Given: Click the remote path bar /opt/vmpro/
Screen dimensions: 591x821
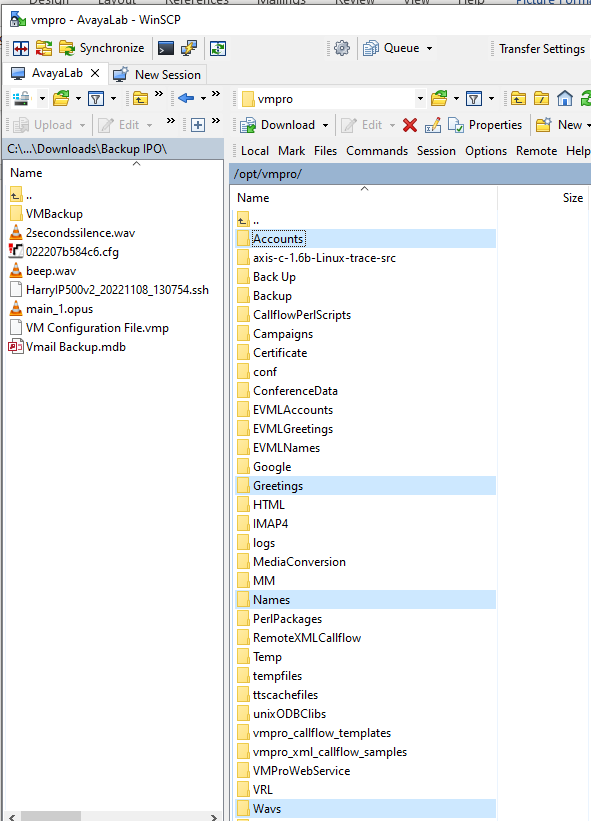Looking at the screenshot, I should tap(410, 174).
